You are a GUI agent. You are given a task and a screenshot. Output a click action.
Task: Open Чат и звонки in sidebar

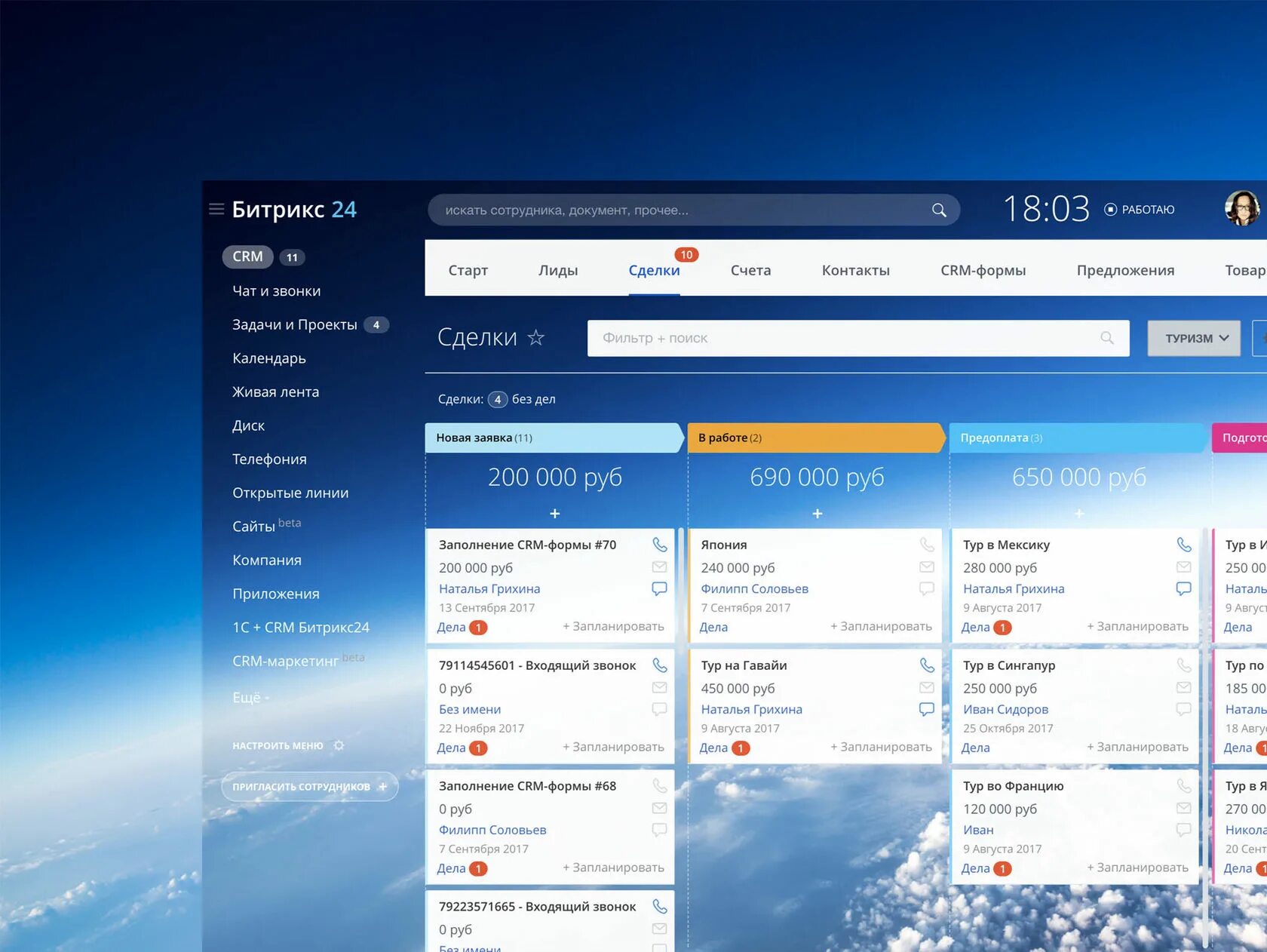[276, 291]
